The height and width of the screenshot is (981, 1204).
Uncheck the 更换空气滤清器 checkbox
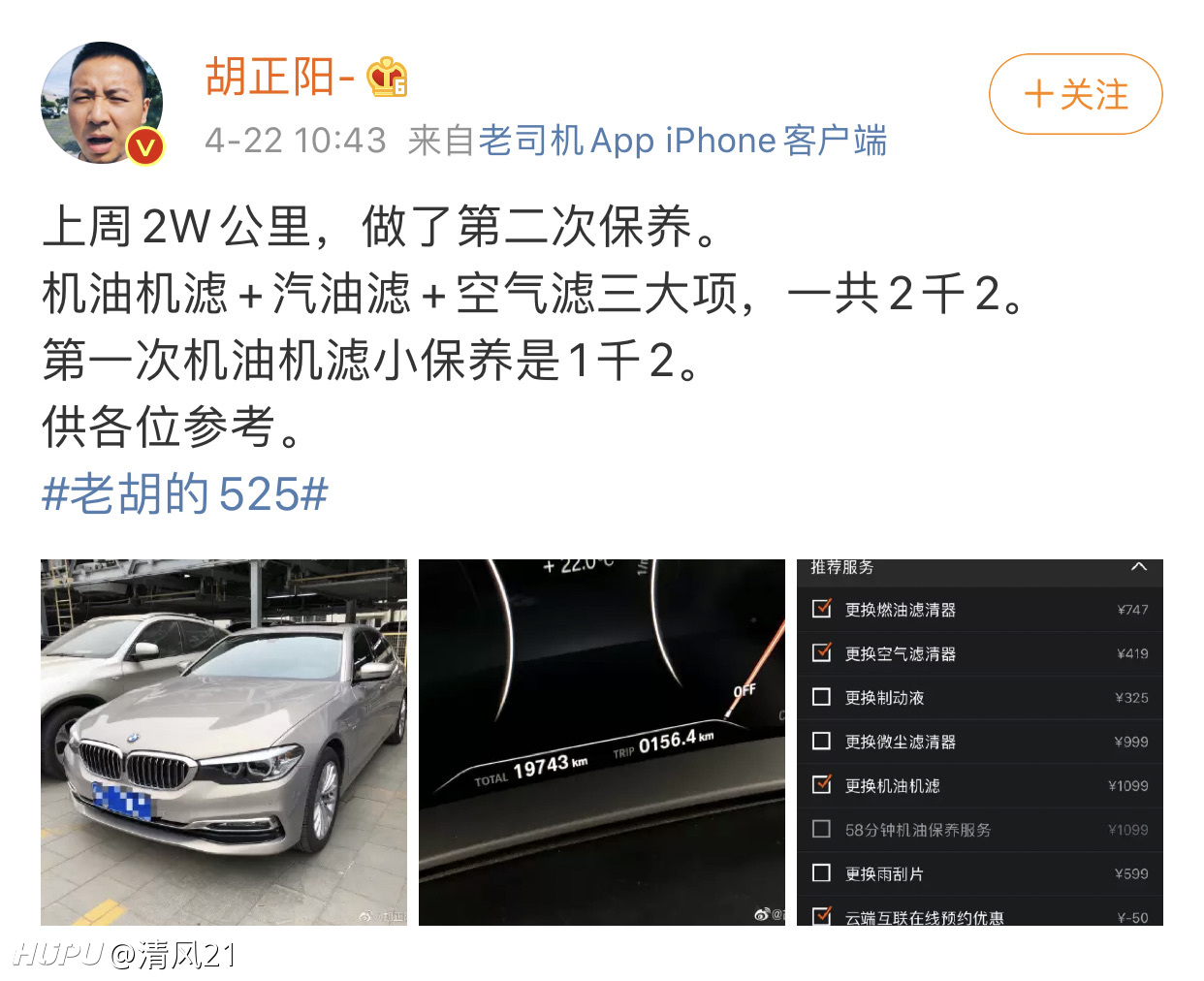point(822,652)
